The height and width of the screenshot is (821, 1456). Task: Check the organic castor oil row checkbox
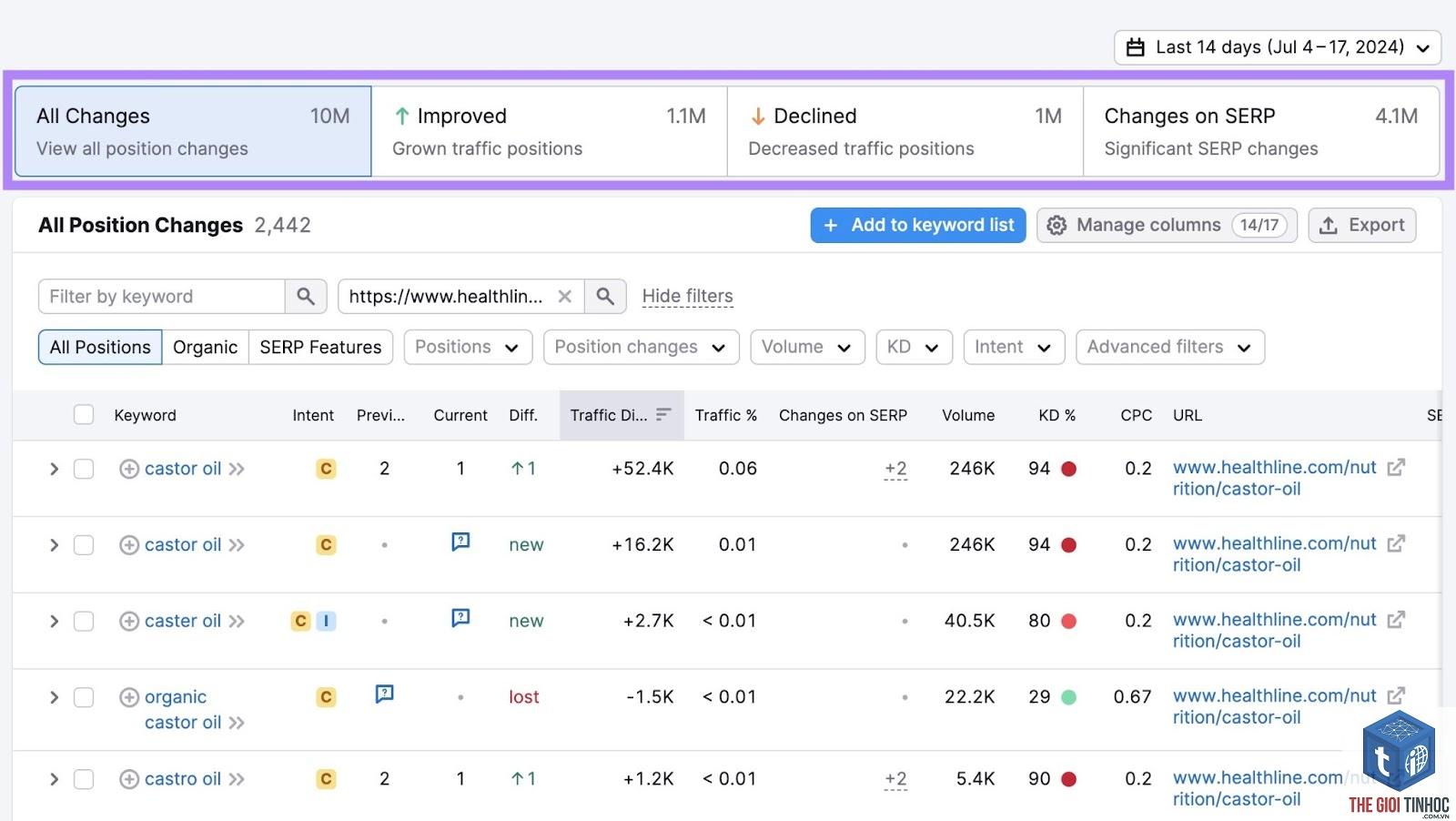click(x=84, y=697)
